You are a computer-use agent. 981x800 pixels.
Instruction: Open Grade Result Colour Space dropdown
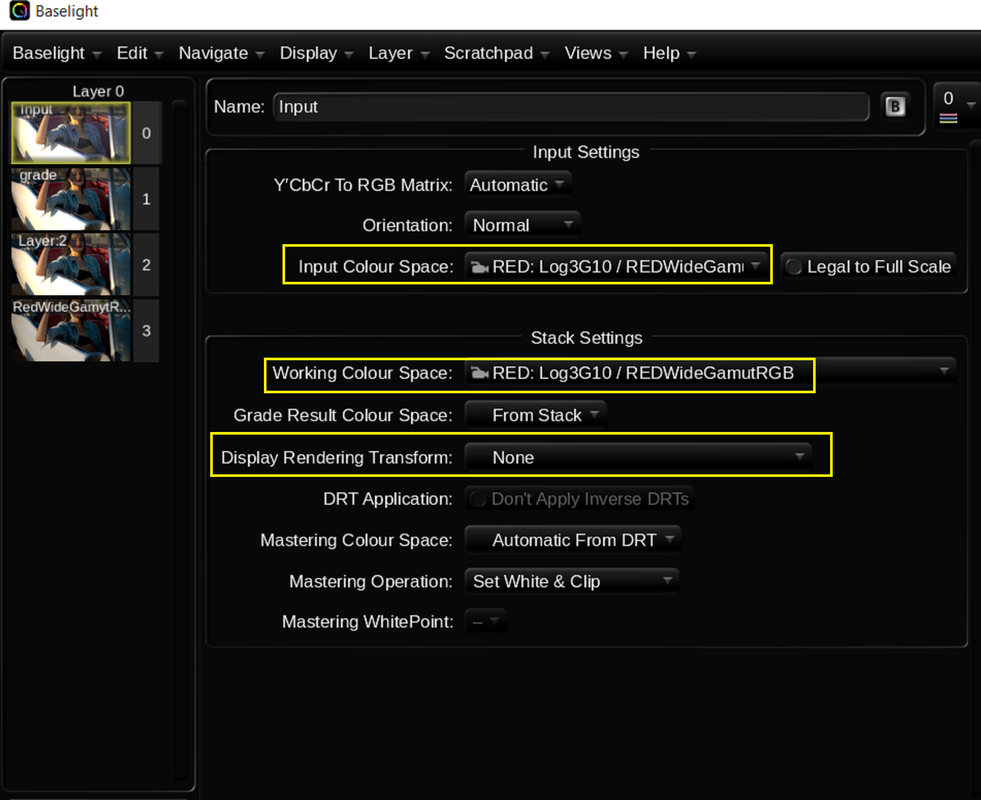click(x=536, y=415)
